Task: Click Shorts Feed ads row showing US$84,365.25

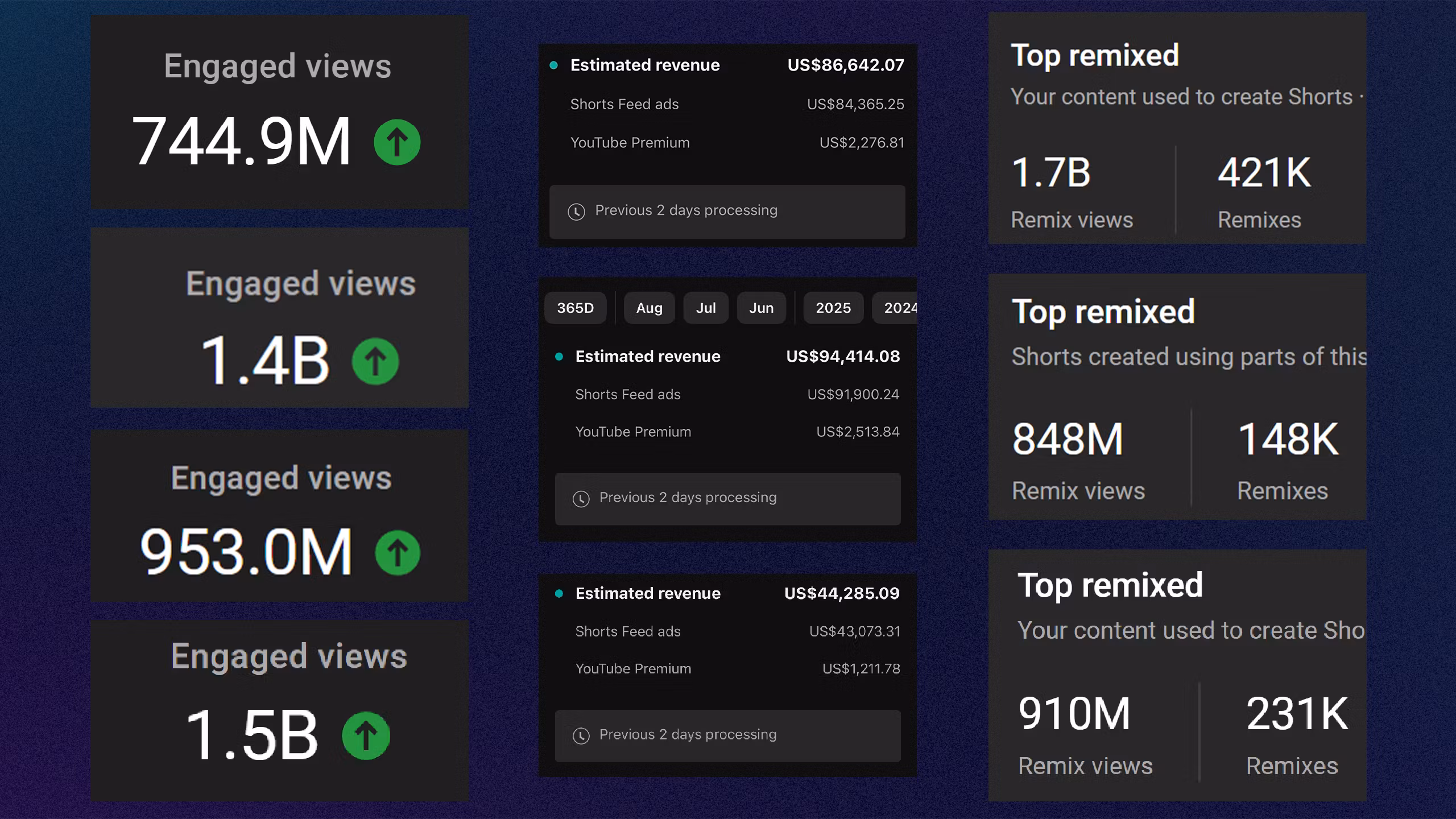Action: pyautogui.click(x=737, y=105)
